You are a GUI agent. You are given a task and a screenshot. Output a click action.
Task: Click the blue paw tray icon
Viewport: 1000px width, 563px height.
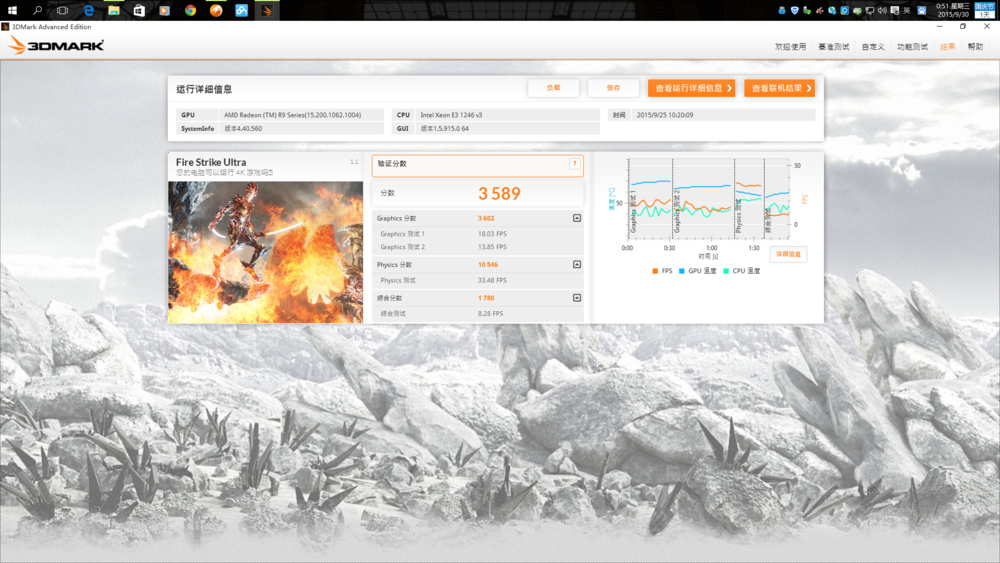(x=922, y=10)
